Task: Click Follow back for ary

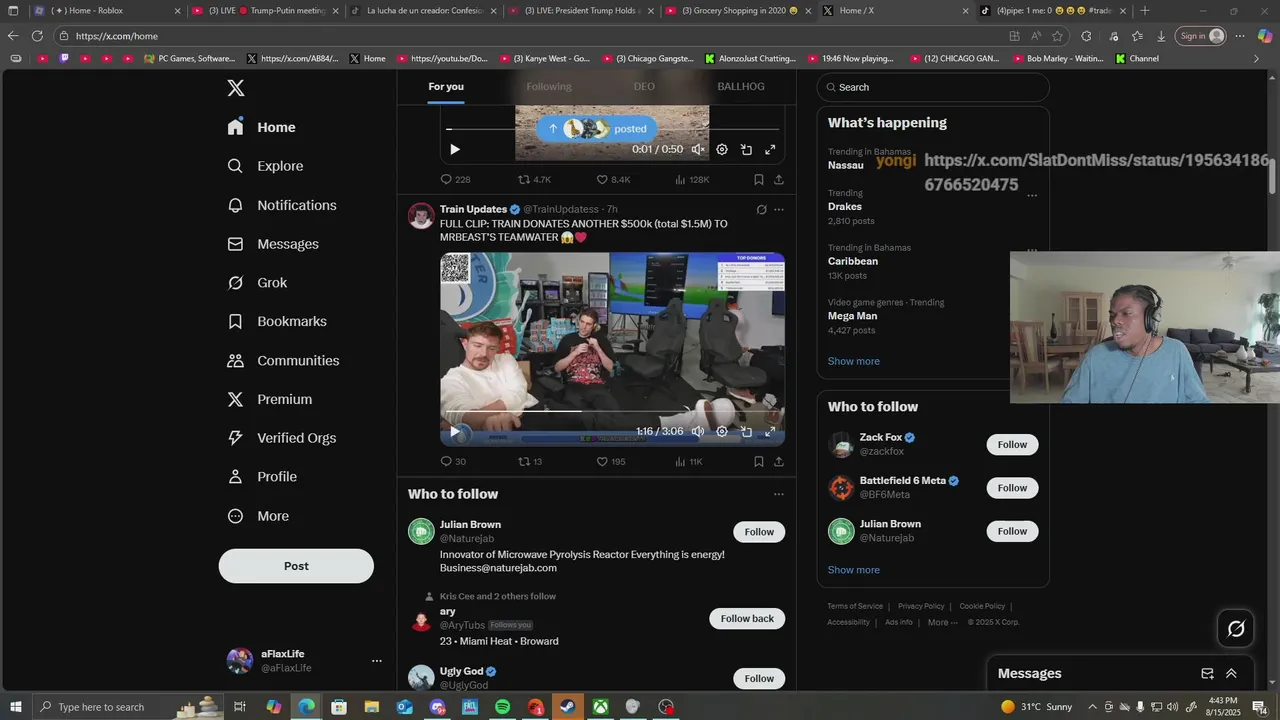Action: point(747,619)
